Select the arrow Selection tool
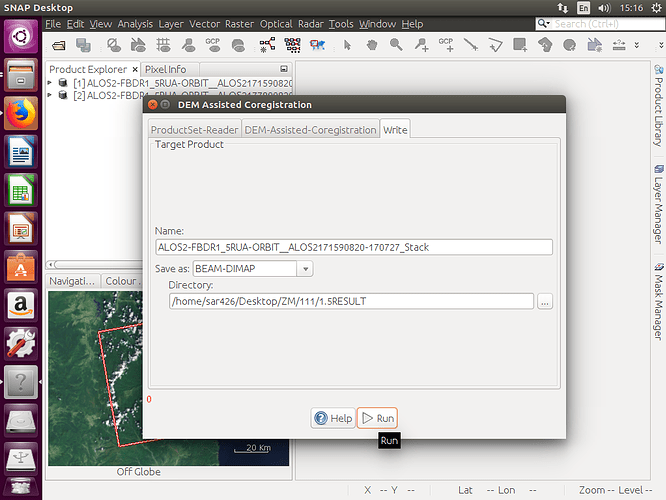Image resolution: width=666 pixels, height=500 pixels. (347, 45)
